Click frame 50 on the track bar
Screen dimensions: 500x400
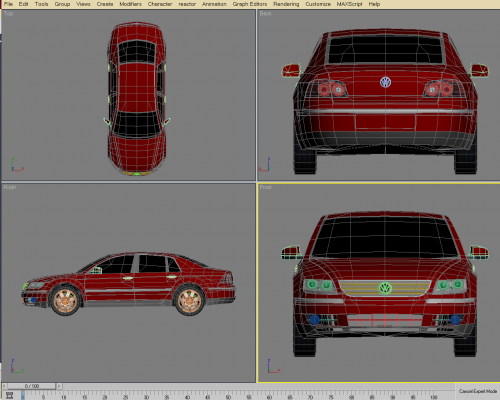coord(228,397)
